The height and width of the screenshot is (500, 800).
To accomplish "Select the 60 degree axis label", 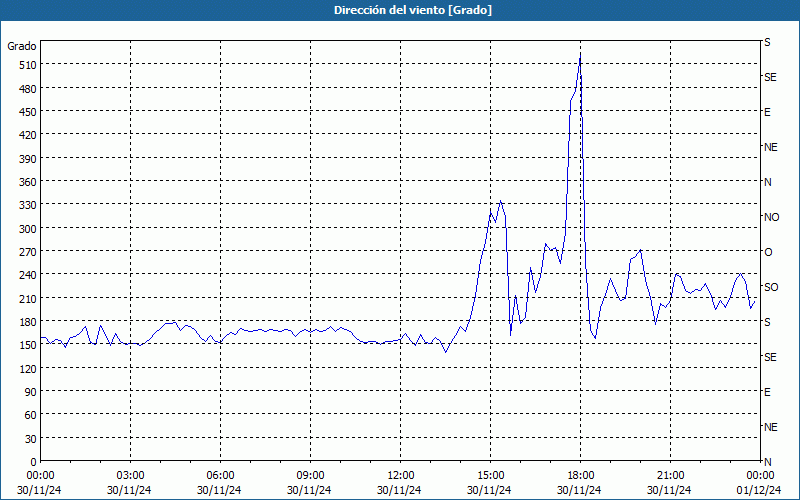I will pos(31,415).
